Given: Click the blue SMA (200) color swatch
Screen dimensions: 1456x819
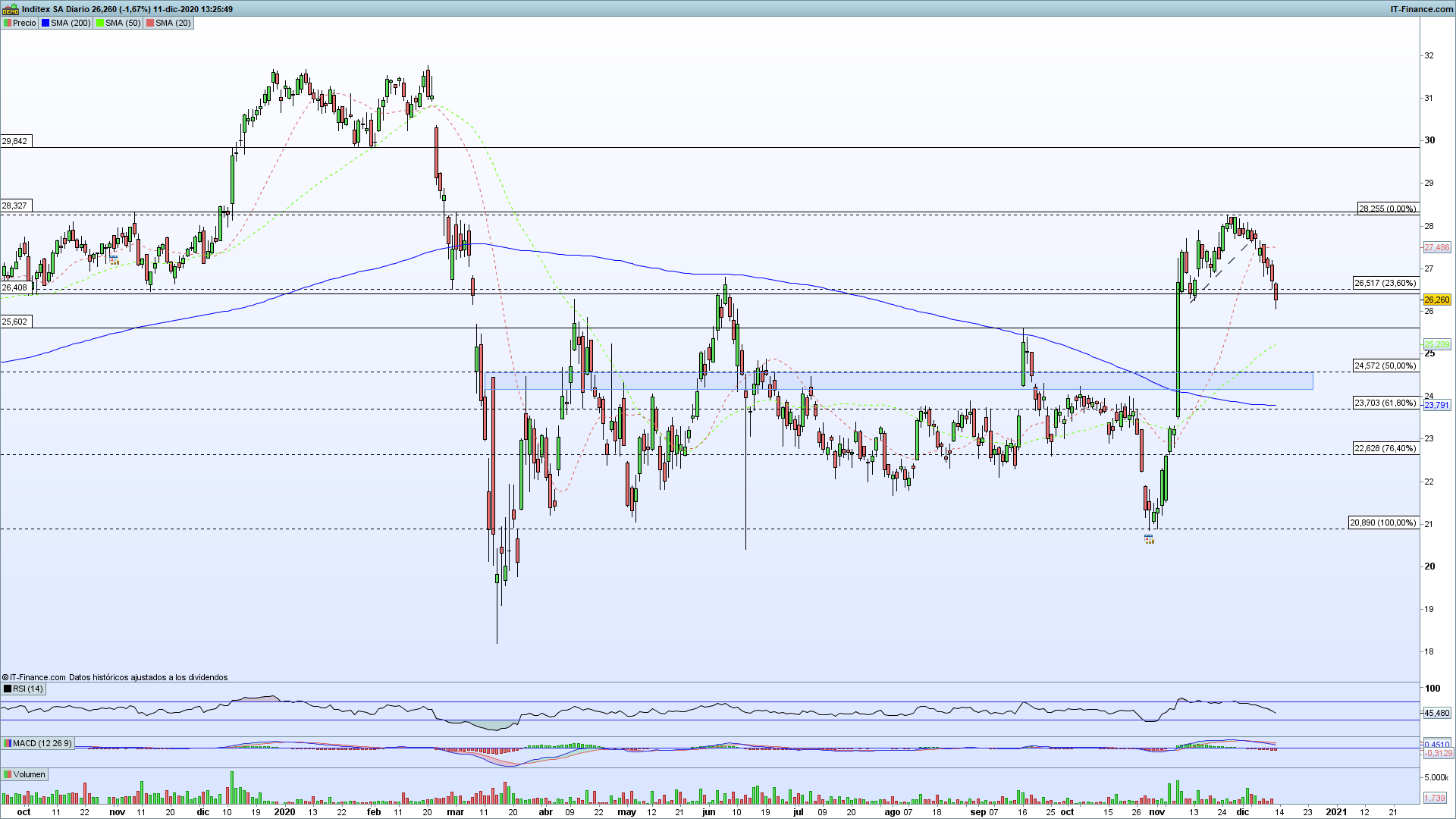Looking at the screenshot, I should coord(45,23).
